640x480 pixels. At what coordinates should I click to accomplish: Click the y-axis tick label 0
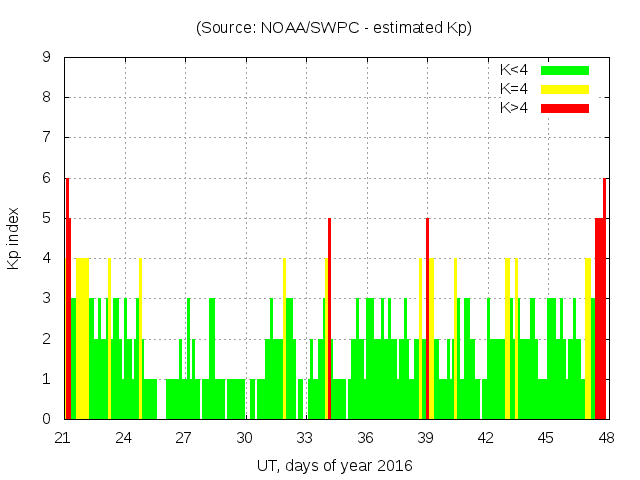(46, 419)
